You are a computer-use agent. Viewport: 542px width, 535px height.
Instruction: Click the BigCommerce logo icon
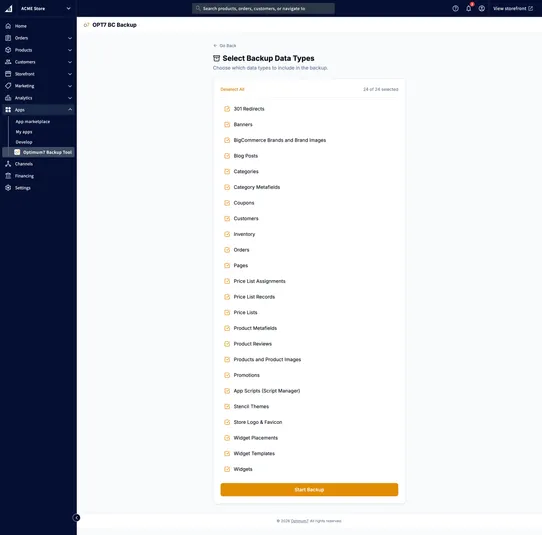point(9,8)
